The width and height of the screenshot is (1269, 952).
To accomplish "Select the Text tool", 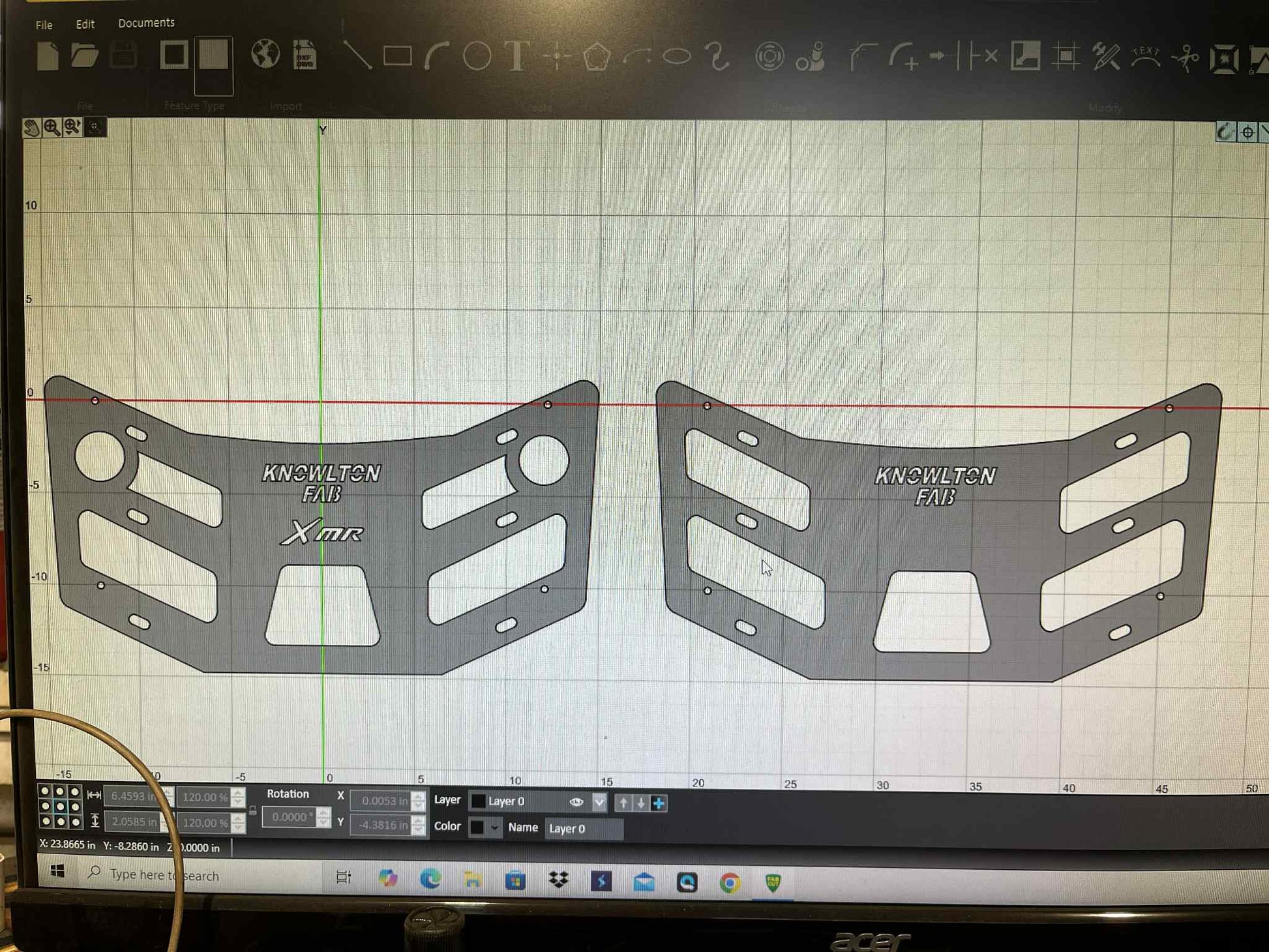I will click(517, 57).
